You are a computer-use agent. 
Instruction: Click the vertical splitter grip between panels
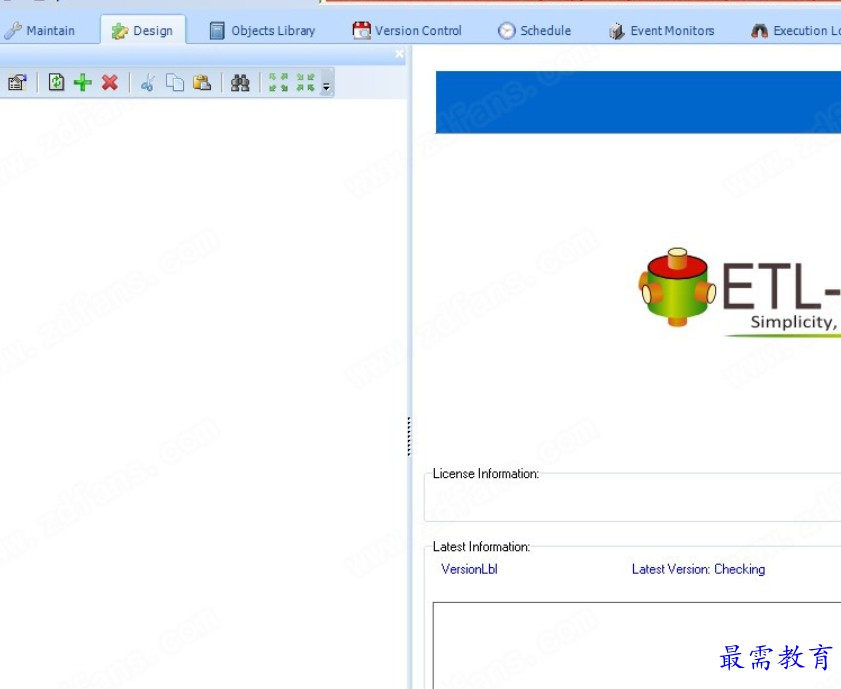click(409, 436)
